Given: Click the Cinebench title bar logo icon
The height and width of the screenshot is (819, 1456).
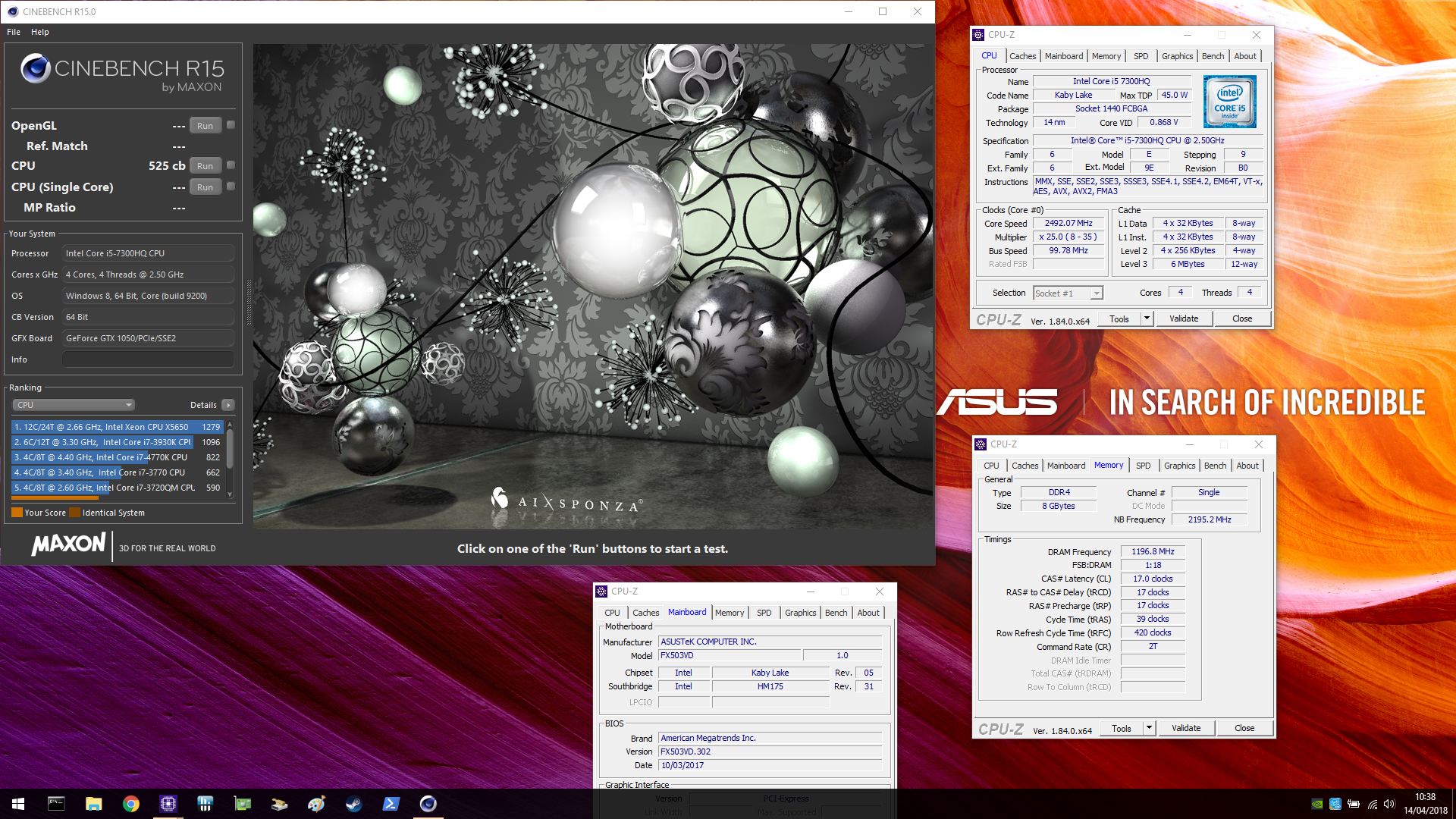Looking at the screenshot, I should [x=13, y=11].
